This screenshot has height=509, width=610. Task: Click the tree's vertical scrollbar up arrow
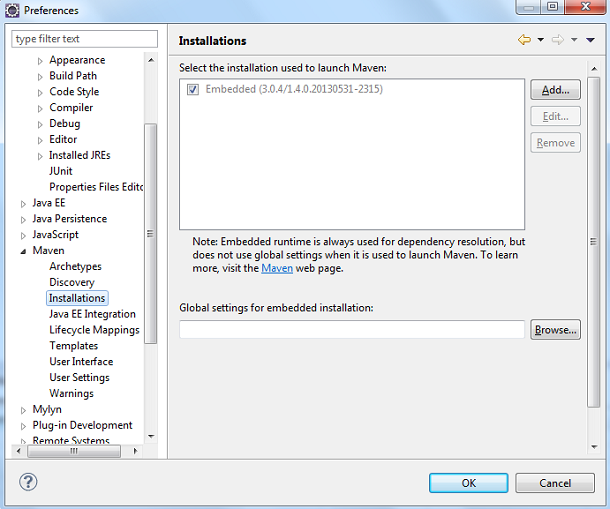point(151,60)
